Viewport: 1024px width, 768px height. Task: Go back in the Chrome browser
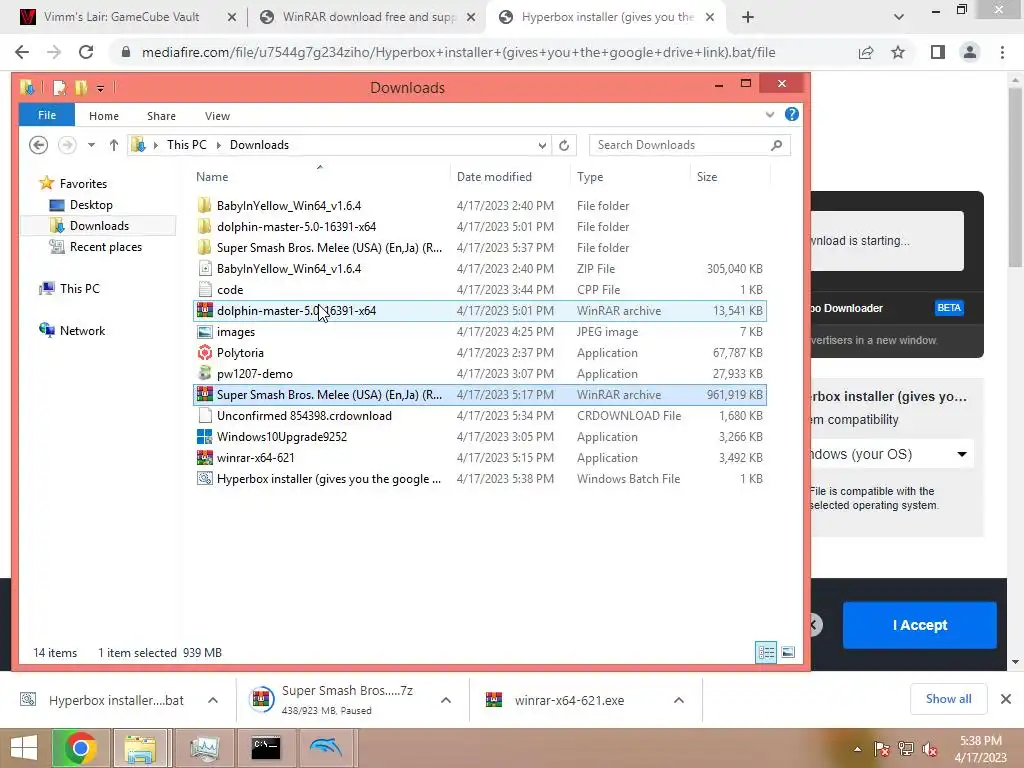[22, 52]
